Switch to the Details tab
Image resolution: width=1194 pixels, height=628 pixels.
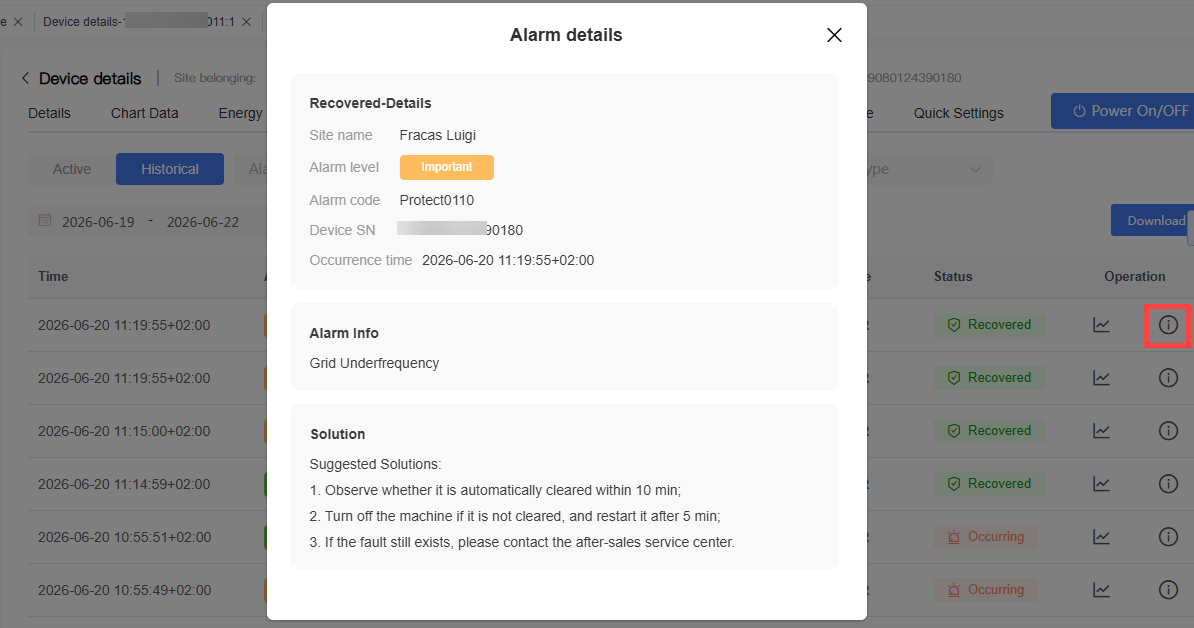click(x=49, y=113)
